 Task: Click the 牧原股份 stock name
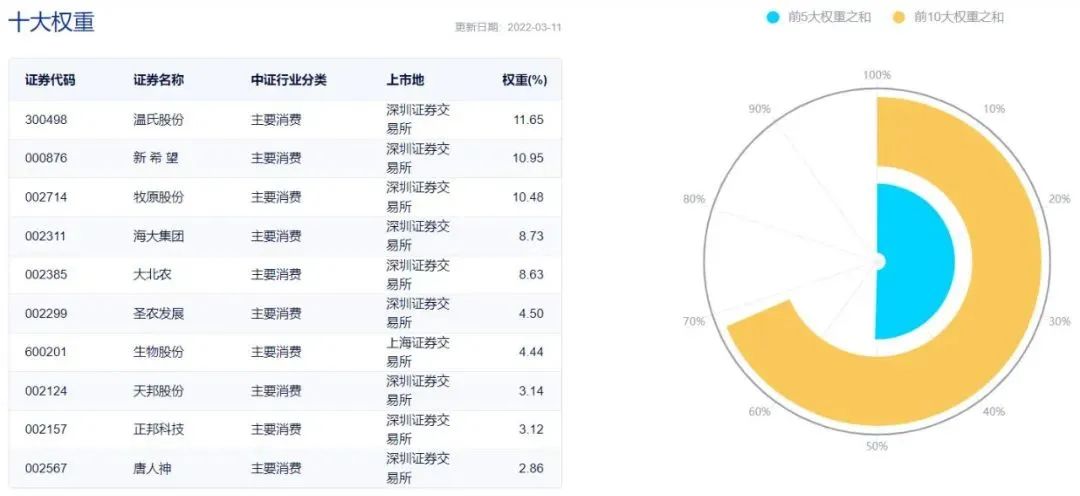point(158,197)
